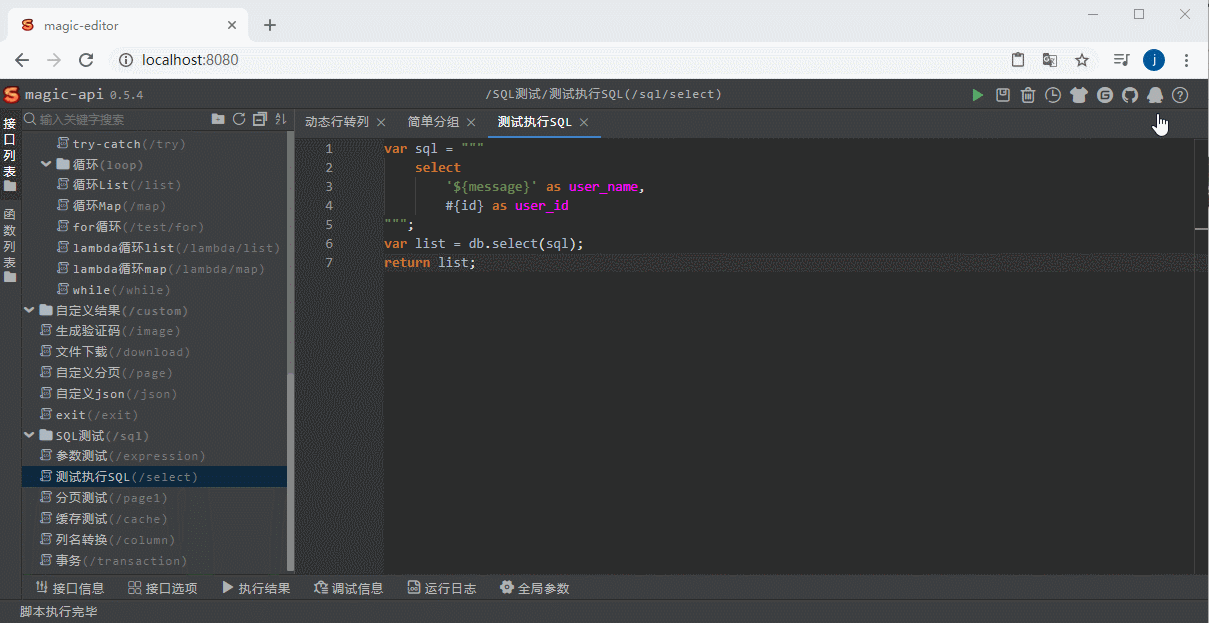Open the QQ group penguin icon
This screenshot has width=1209, height=623.
1155,94
